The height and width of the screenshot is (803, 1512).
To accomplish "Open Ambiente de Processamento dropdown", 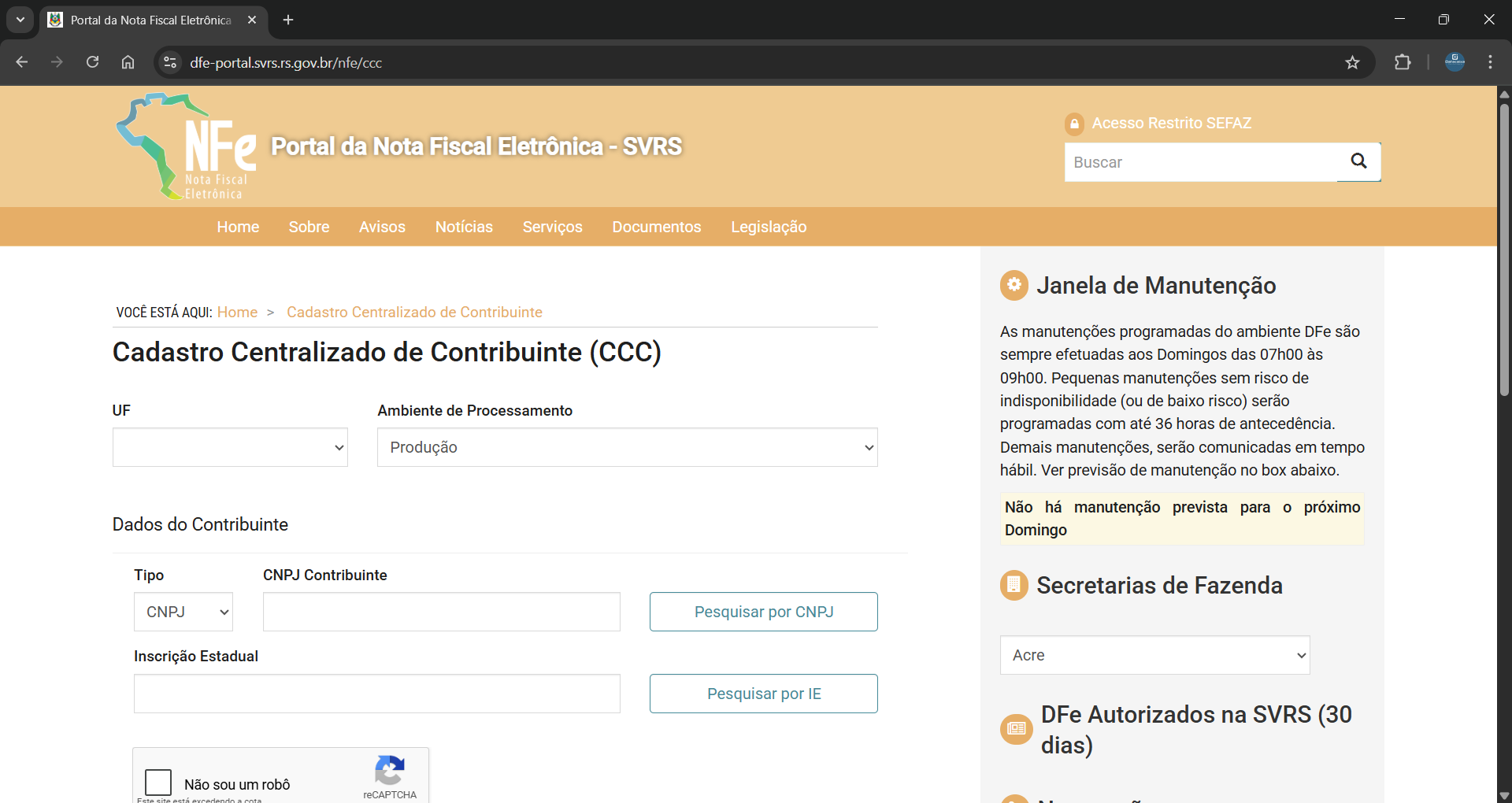I will [x=627, y=447].
